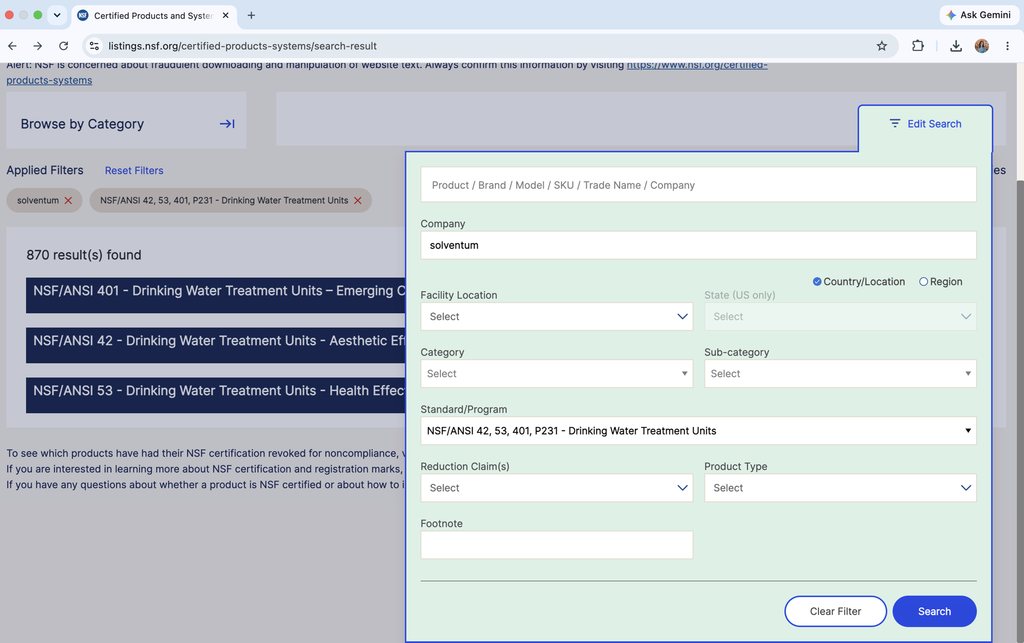Click the Company field containing solventum
Screen dimensions: 1024x643
pos(698,245)
